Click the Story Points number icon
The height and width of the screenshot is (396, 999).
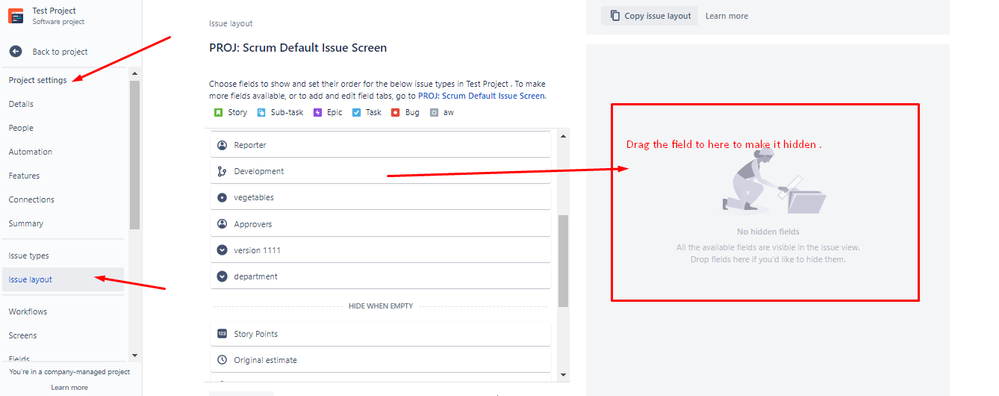(222, 334)
